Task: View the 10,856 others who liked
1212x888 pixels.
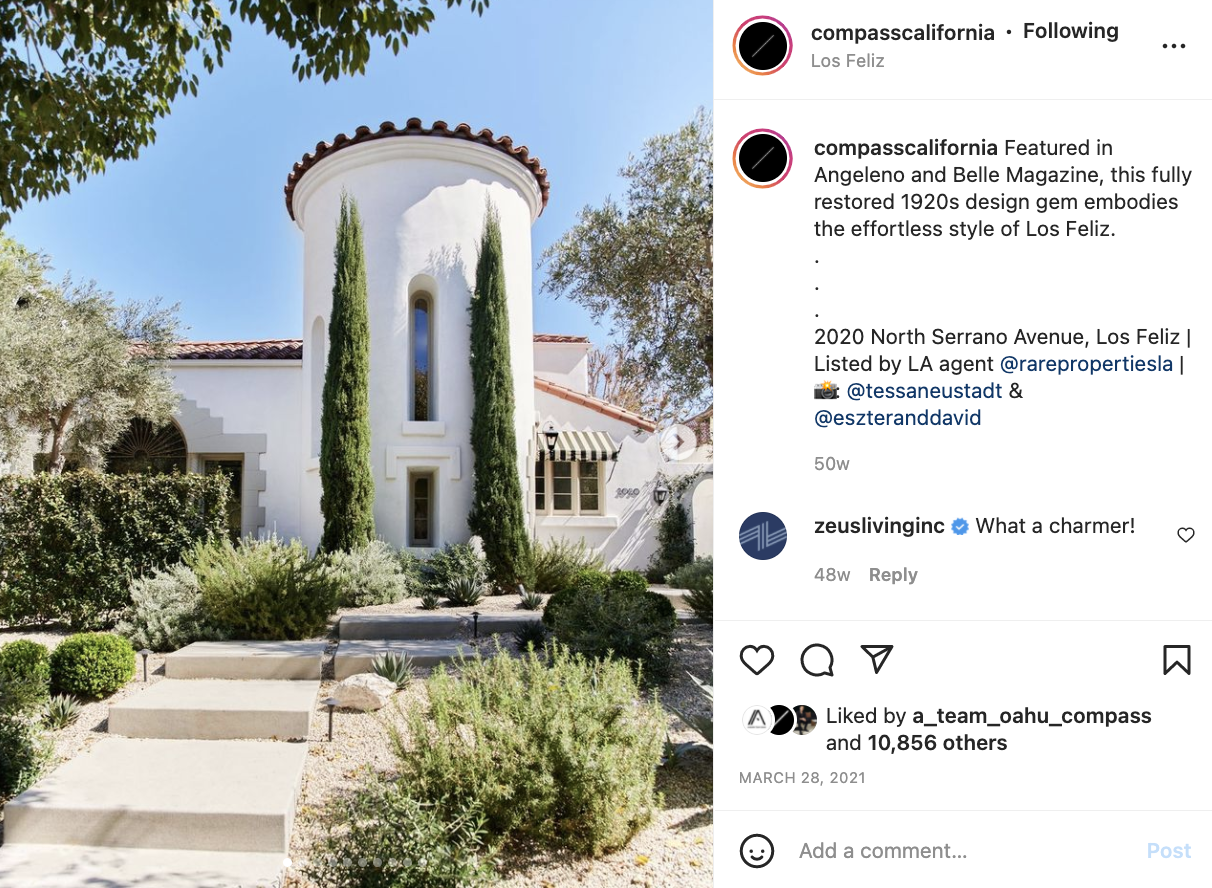Action: (x=937, y=743)
